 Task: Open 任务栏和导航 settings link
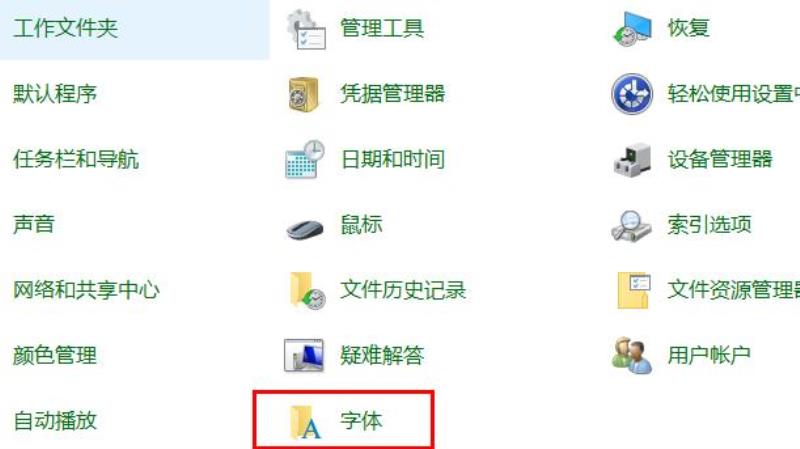tap(76, 159)
